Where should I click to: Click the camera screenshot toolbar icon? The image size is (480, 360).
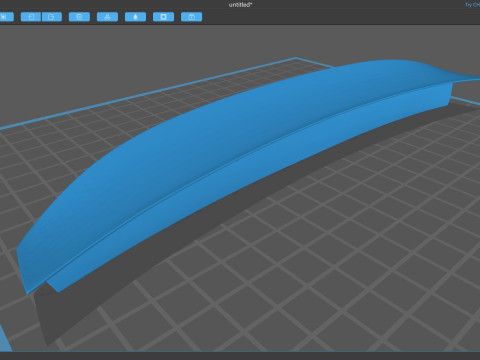(x=191, y=17)
